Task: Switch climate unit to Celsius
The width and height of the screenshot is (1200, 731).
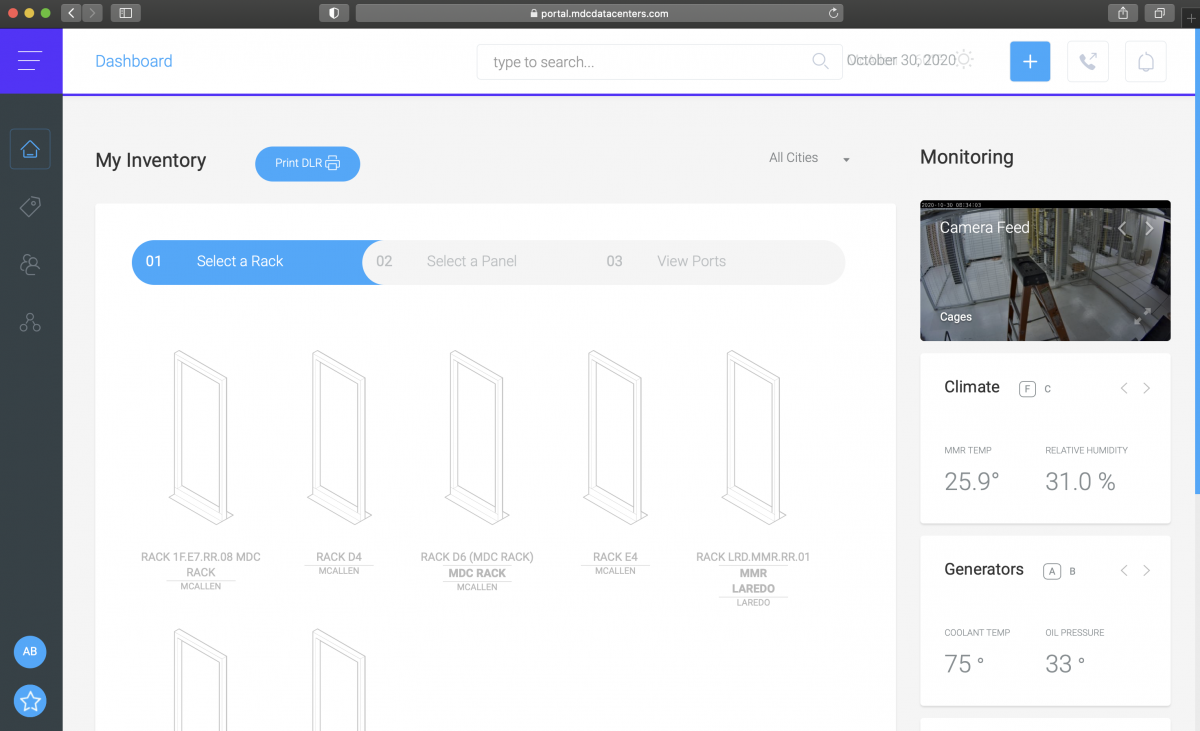Action: (x=1048, y=389)
